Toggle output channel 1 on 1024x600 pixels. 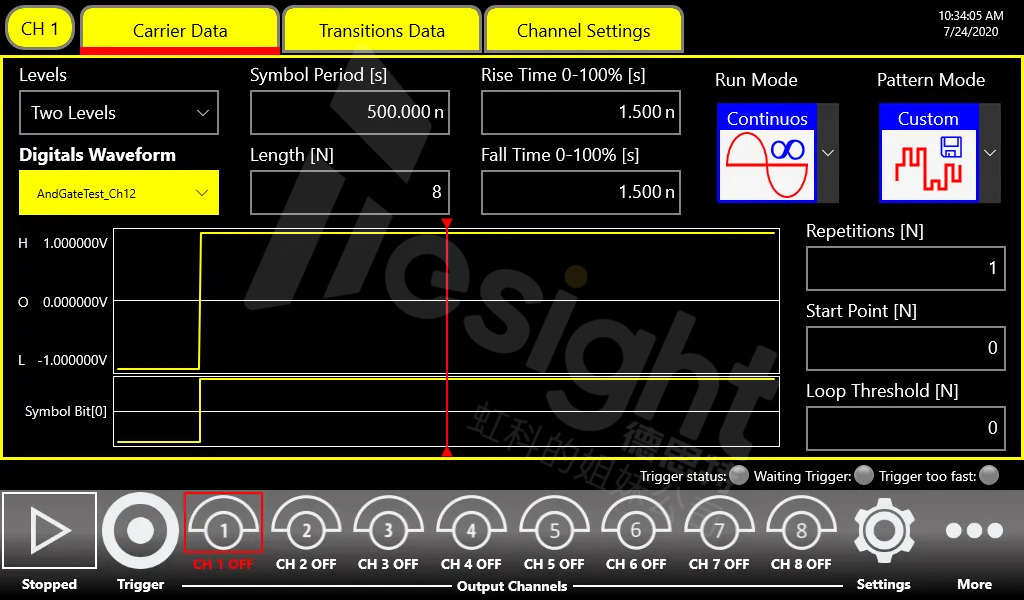click(223, 524)
